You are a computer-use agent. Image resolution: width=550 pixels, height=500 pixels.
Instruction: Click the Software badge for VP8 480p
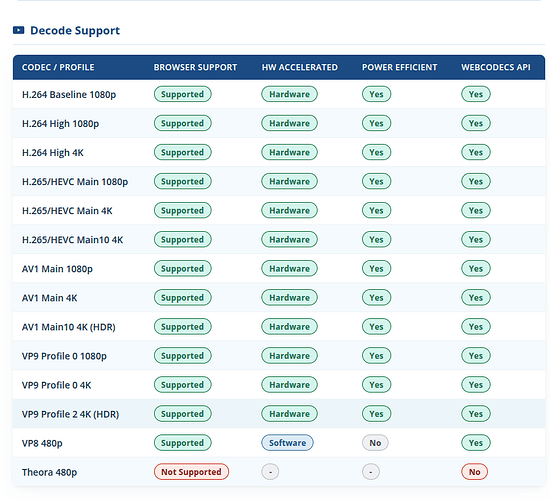(x=287, y=443)
